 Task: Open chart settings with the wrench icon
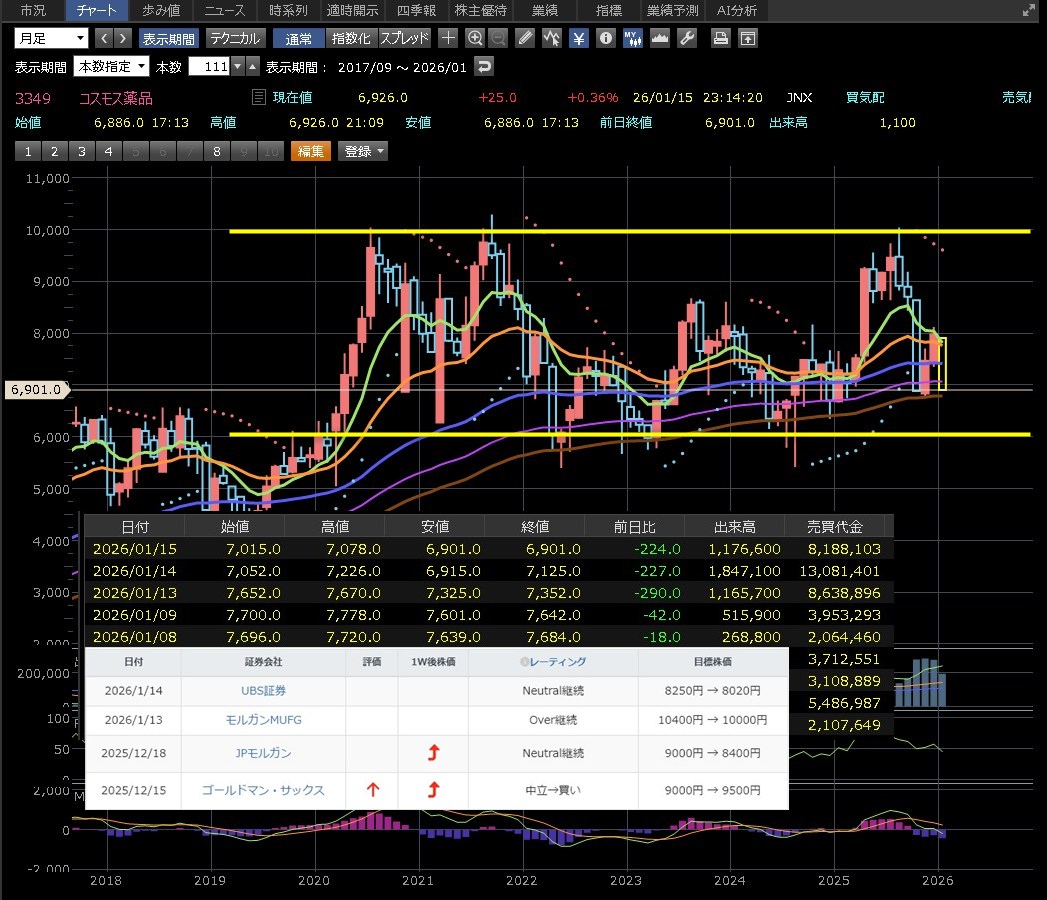[686, 38]
